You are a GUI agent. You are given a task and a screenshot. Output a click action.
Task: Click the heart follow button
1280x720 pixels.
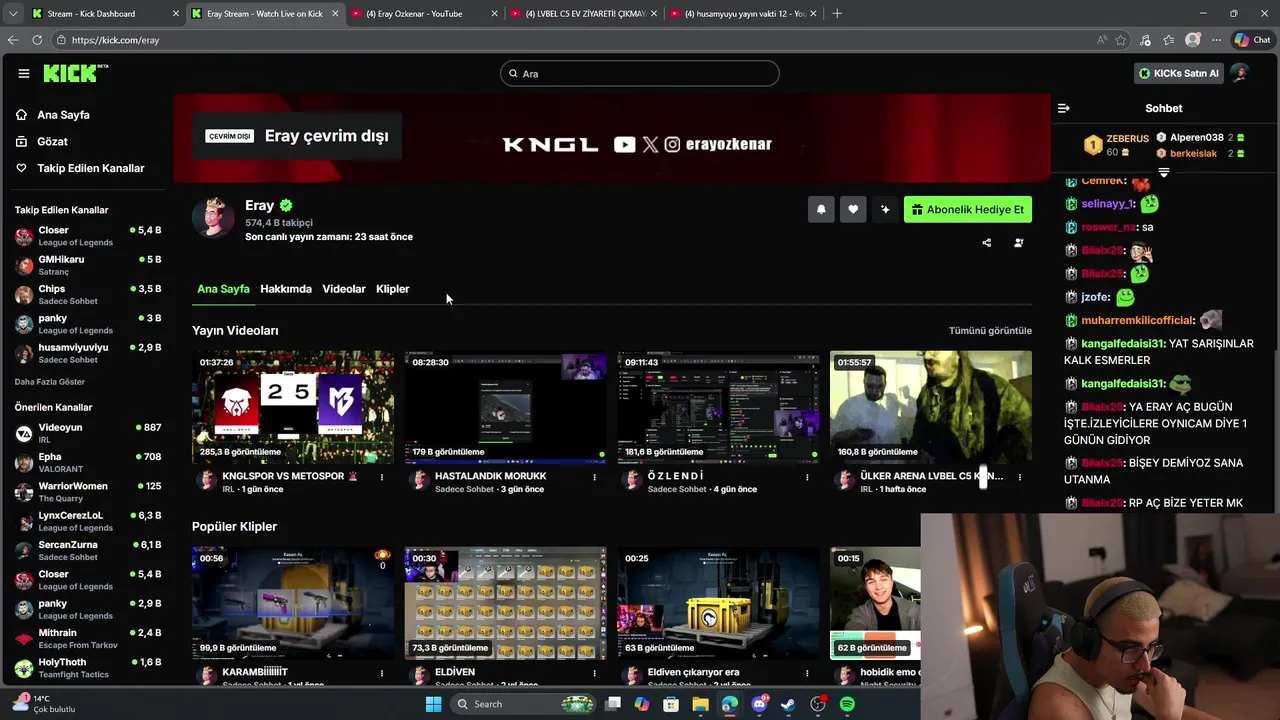853,209
